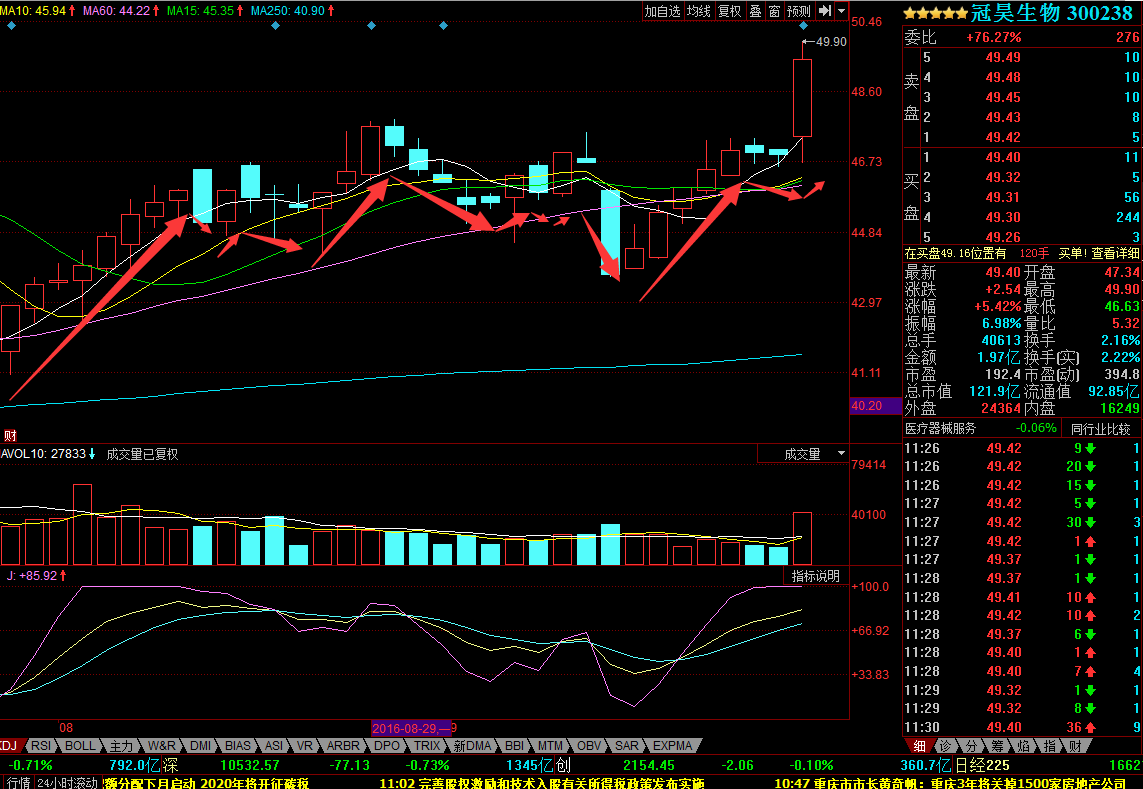Toggle the 均线 moving average lines
This screenshot has width=1143, height=789.
[x=698, y=11]
